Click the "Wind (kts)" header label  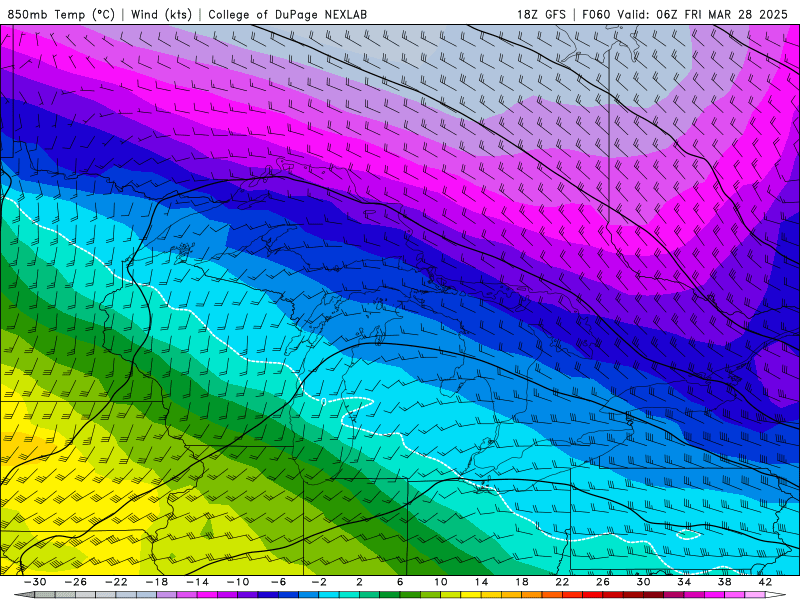[x=161, y=14]
